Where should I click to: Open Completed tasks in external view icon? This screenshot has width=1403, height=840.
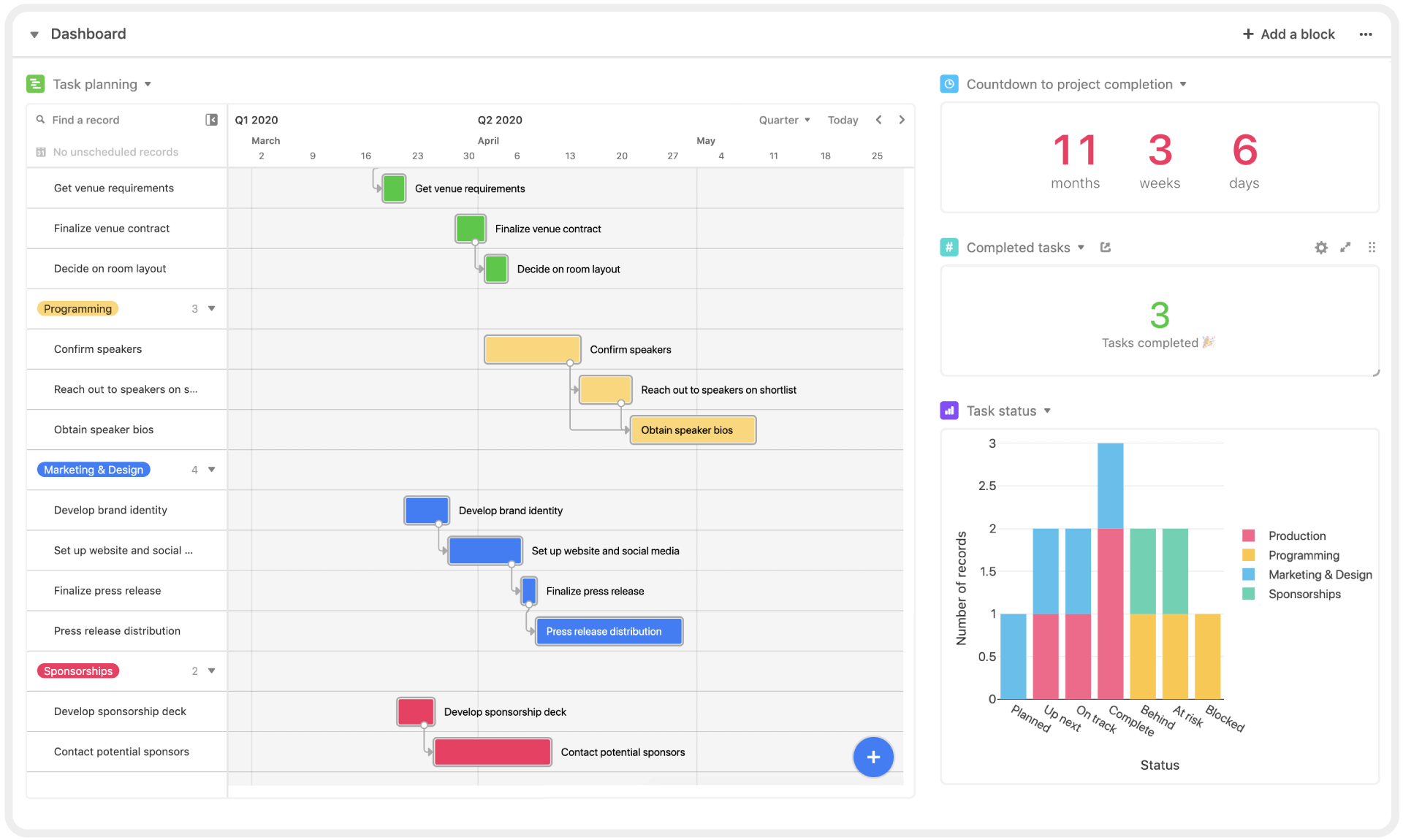tap(1106, 247)
